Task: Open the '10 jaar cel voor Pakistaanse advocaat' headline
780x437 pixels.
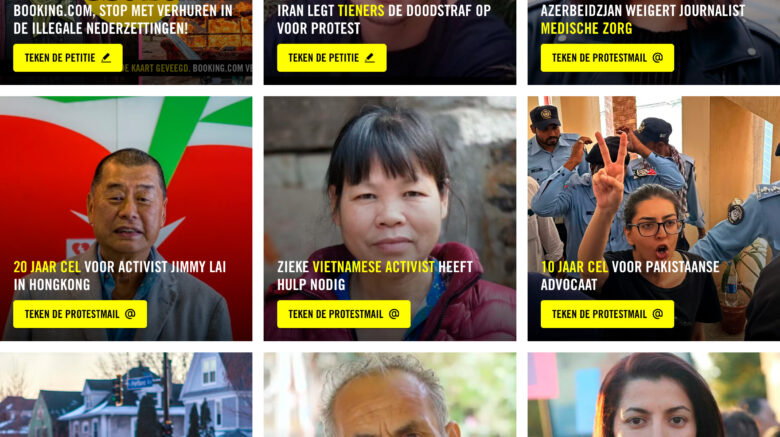Action: click(x=630, y=276)
